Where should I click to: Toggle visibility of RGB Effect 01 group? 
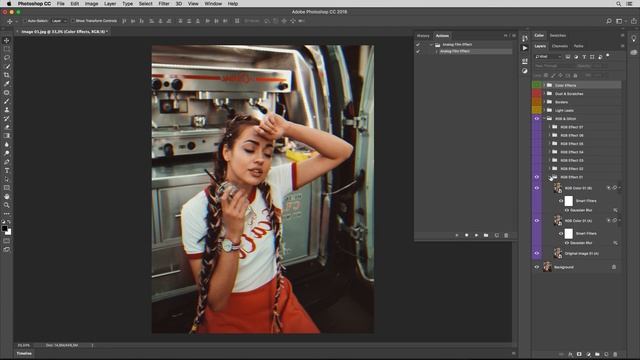click(x=537, y=177)
